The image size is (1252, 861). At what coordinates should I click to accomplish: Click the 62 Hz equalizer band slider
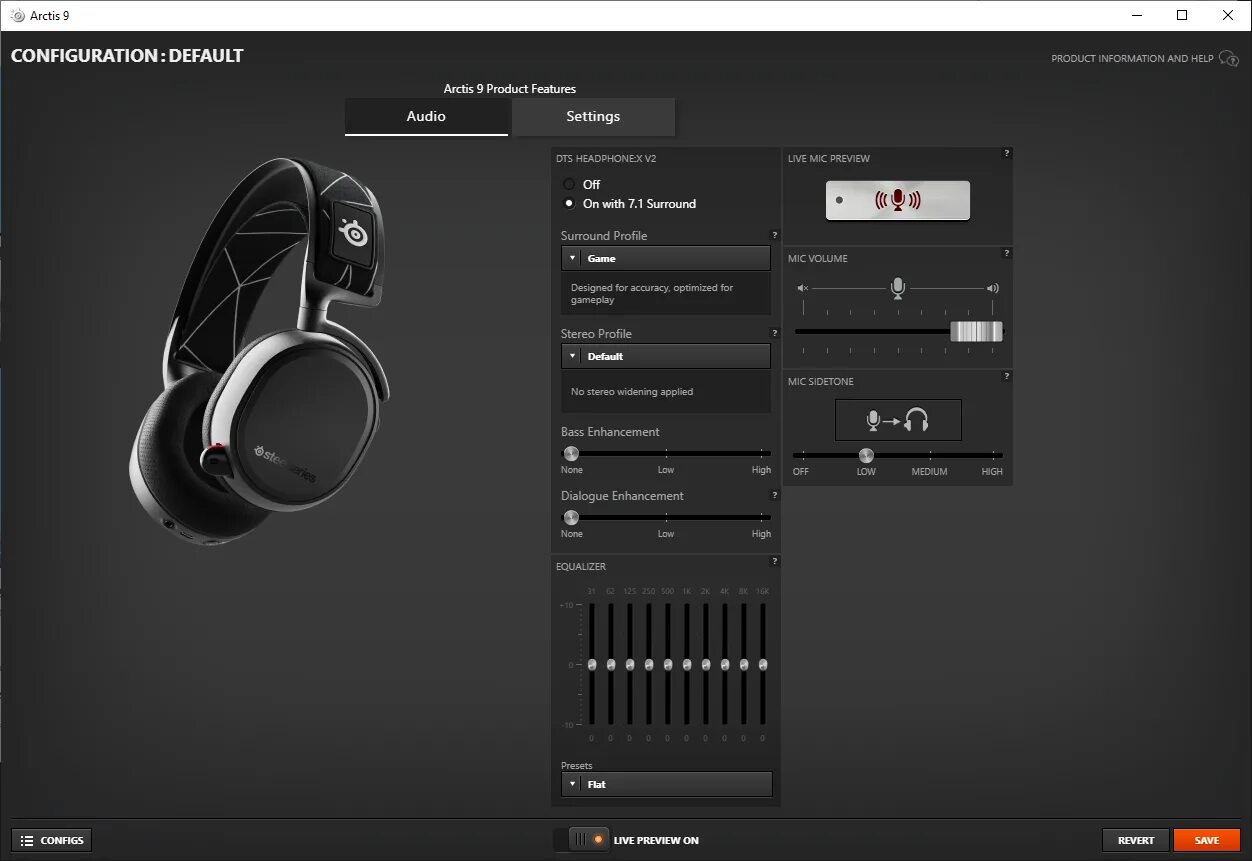(x=610, y=664)
